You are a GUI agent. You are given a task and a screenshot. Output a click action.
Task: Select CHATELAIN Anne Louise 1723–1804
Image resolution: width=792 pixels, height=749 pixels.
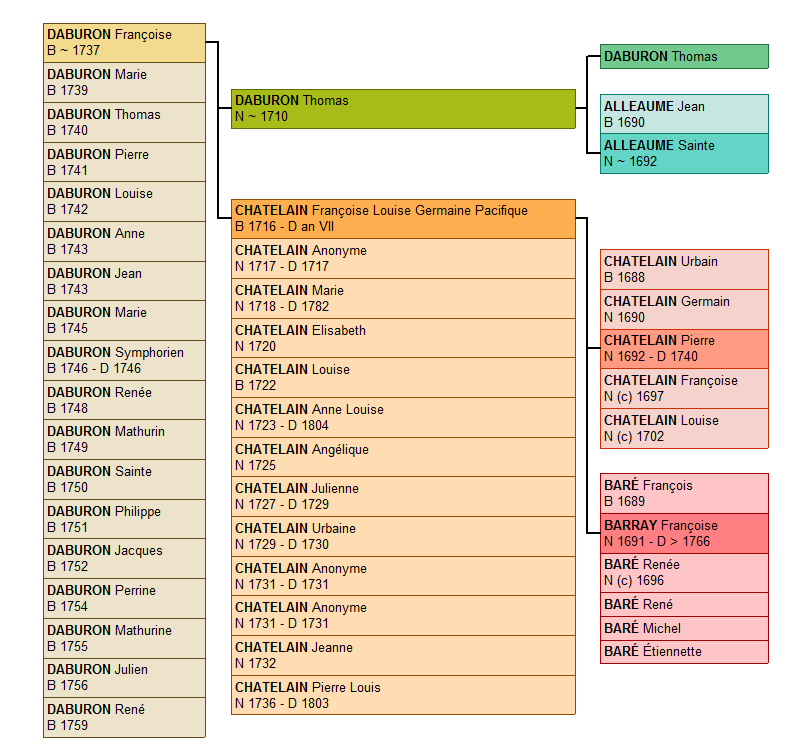click(x=403, y=417)
